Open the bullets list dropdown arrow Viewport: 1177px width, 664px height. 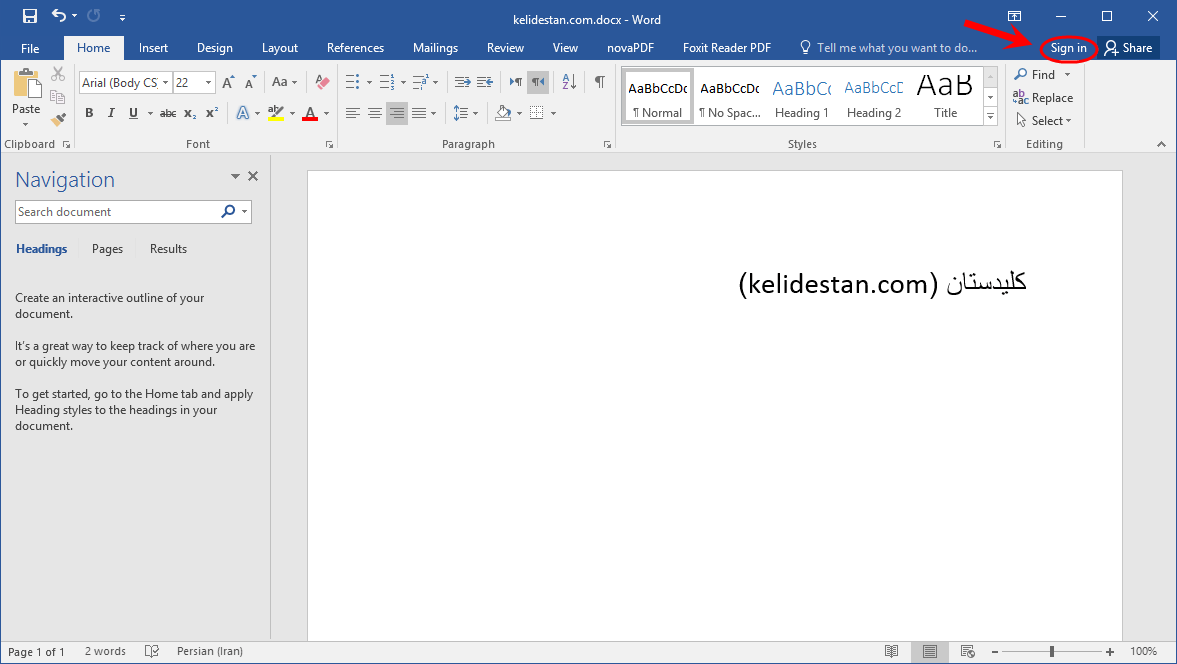tap(369, 83)
